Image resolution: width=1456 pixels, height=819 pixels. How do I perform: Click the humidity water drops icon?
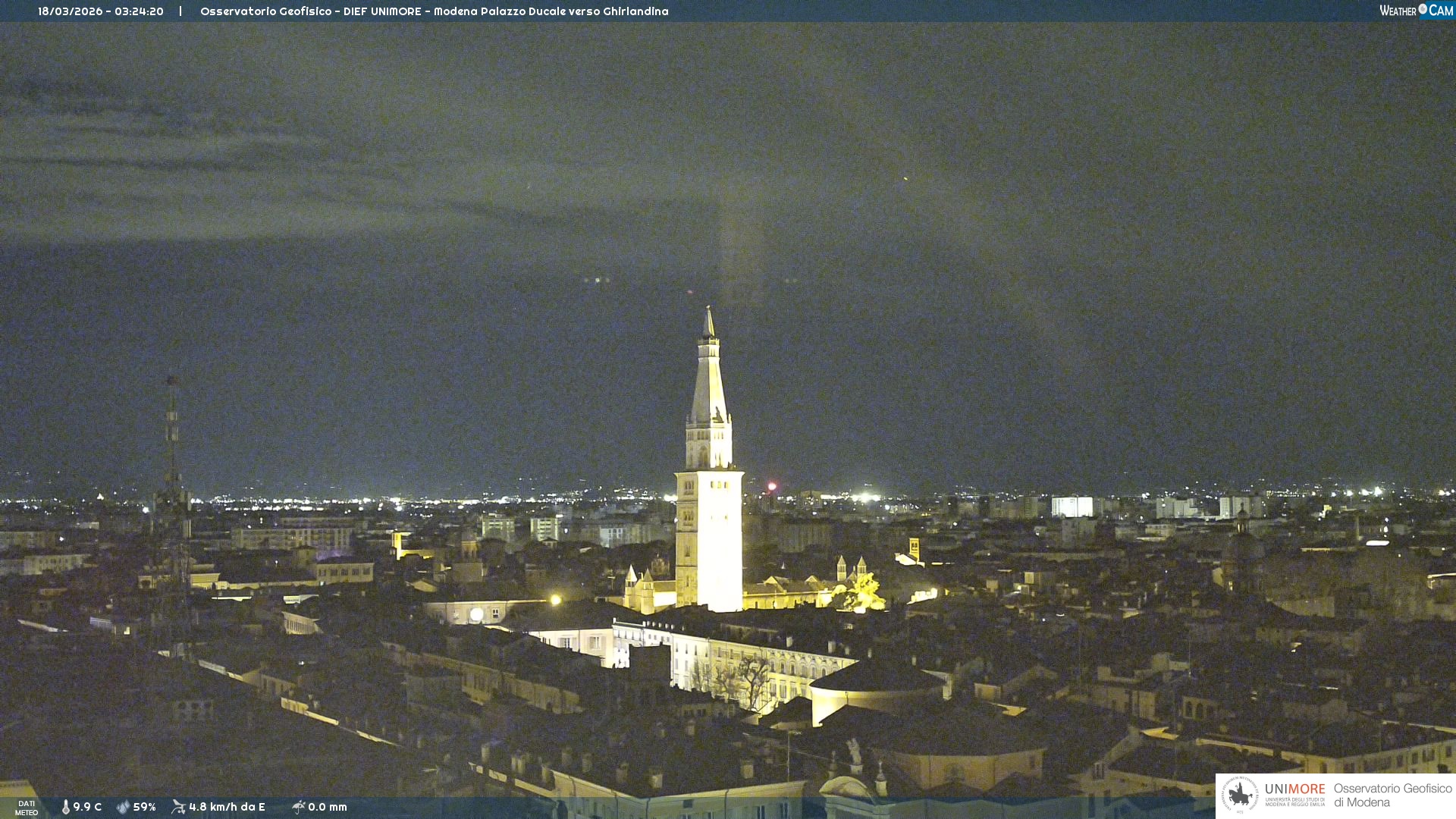coord(123,807)
